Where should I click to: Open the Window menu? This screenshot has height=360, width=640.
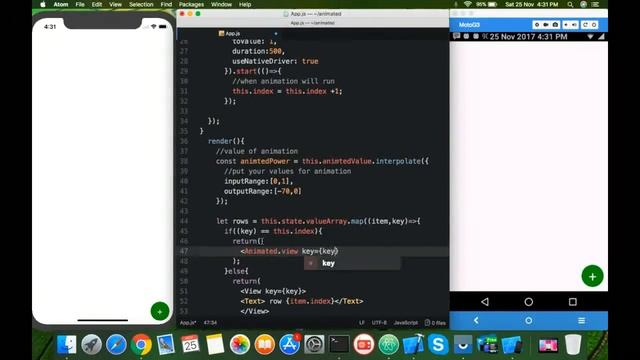[221, 4]
